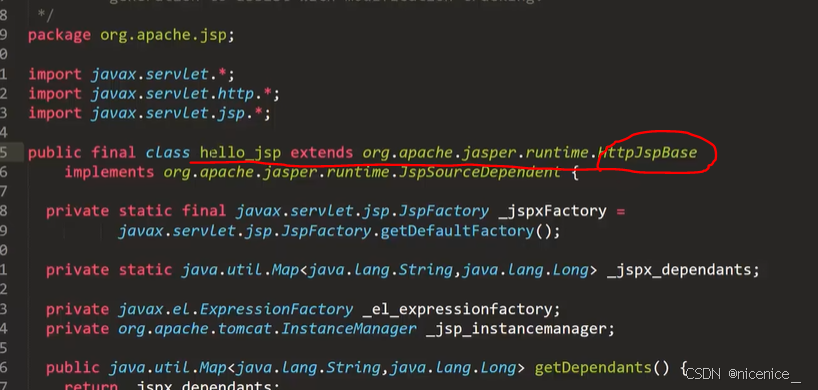The width and height of the screenshot is (818, 390).
Task: Click the JspSourceDependent interface name
Action: coord(479,172)
